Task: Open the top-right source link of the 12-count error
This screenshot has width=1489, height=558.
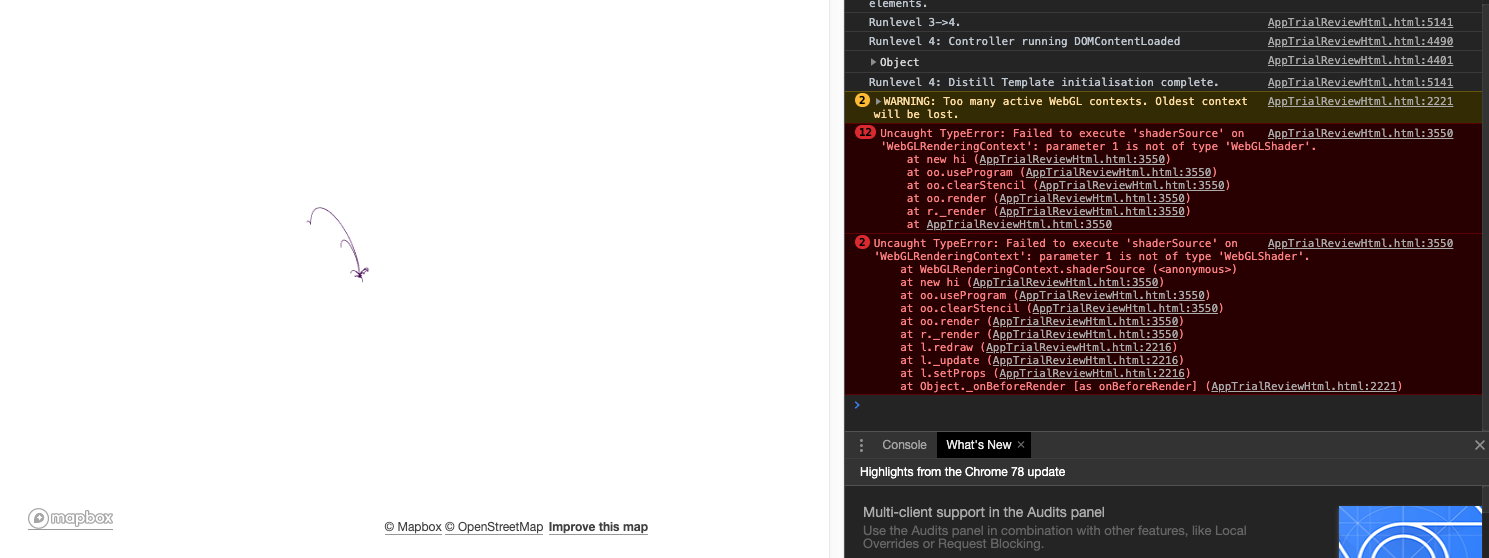Action: coord(1360,133)
